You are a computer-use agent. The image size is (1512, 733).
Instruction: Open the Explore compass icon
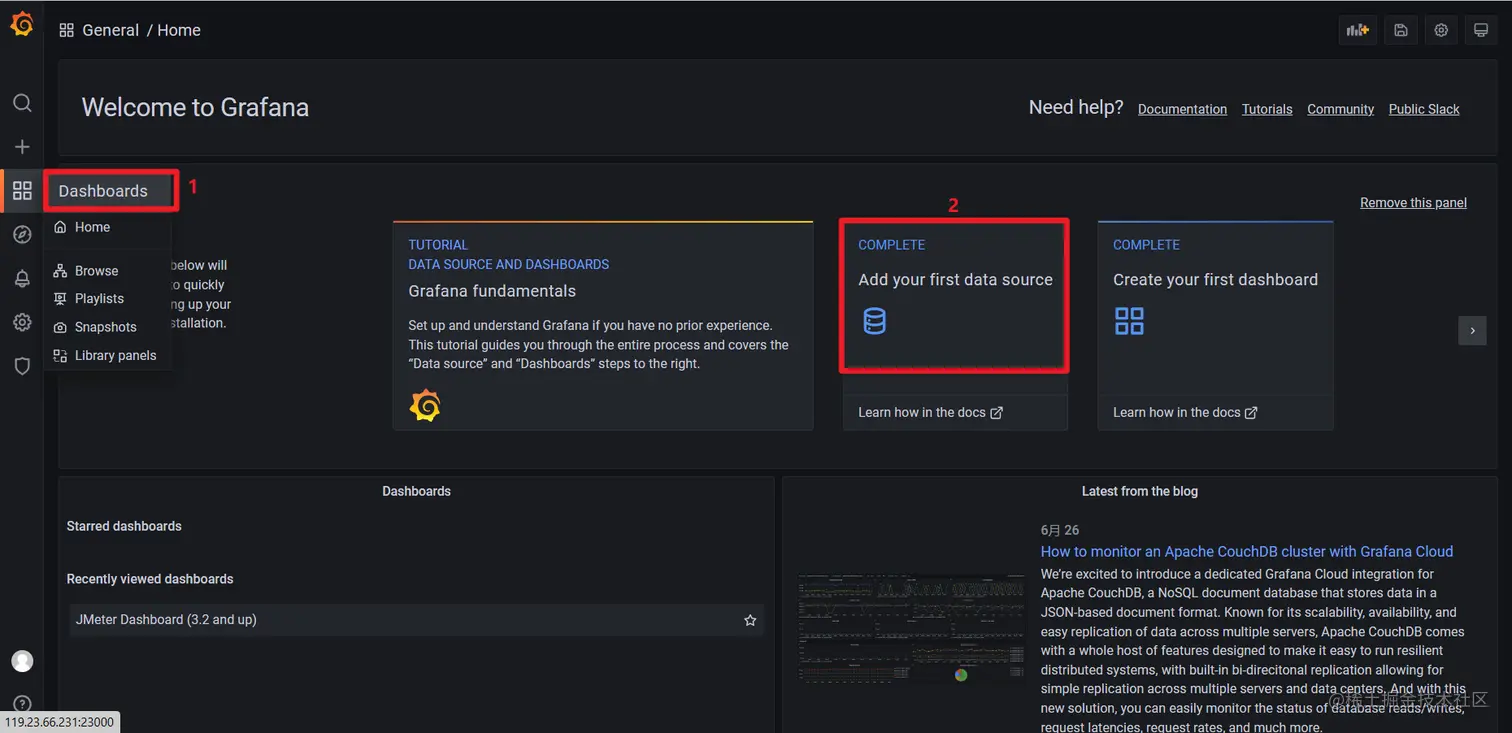click(x=22, y=234)
